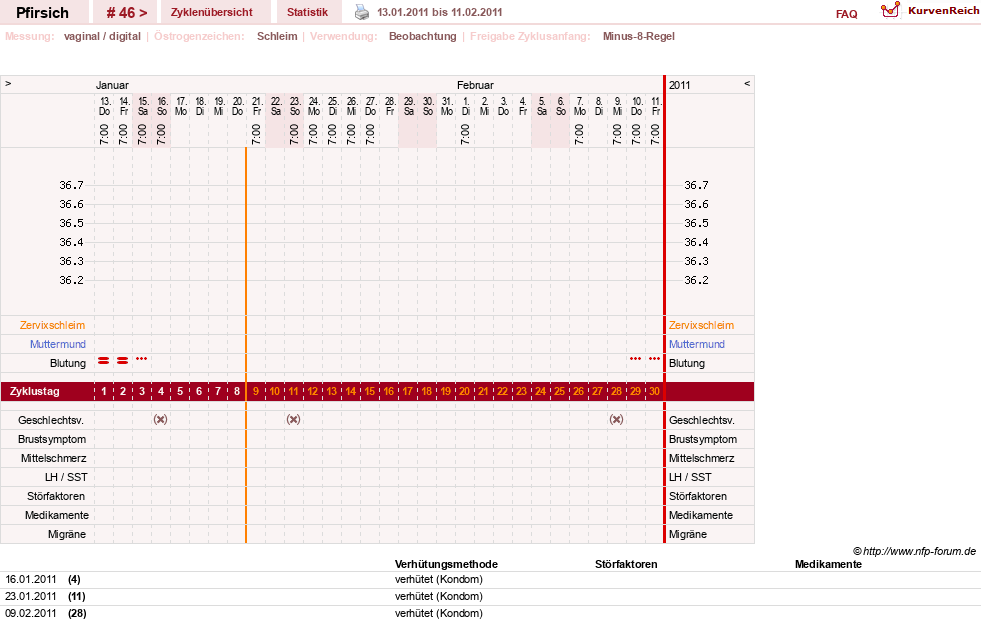Screen dimensions: 981x643
Task: Click the 'Beobachtung' usage value
Action: coord(423,36)
